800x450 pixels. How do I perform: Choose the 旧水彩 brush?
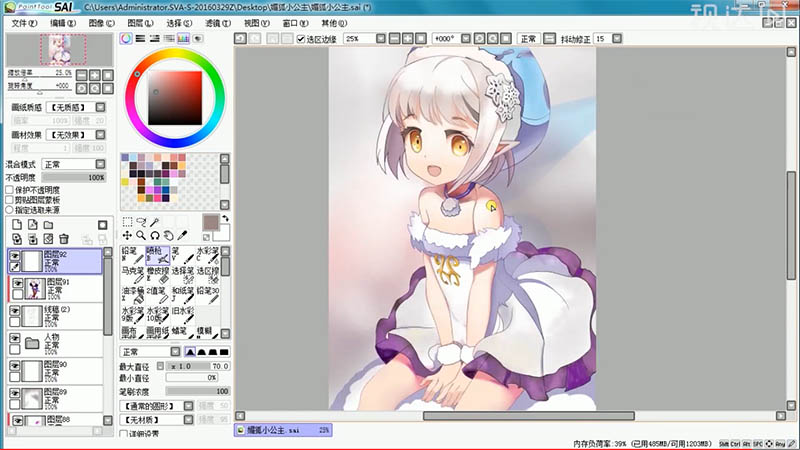183,314
